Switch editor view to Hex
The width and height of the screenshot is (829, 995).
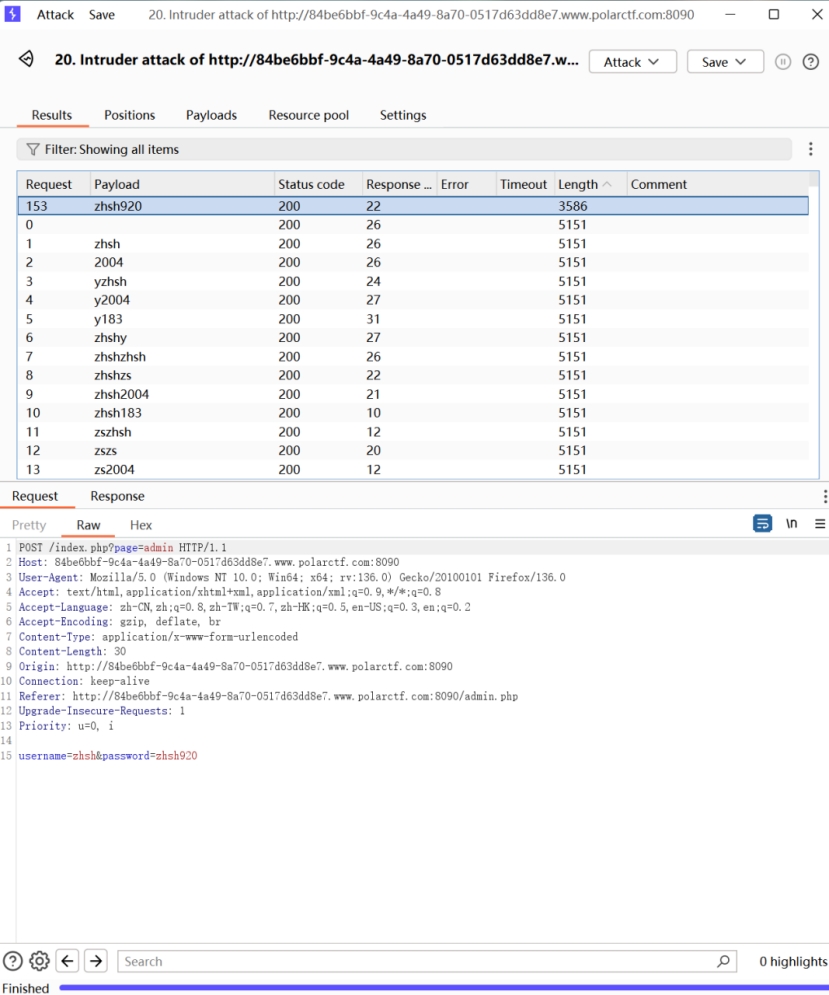click(141, 525)
